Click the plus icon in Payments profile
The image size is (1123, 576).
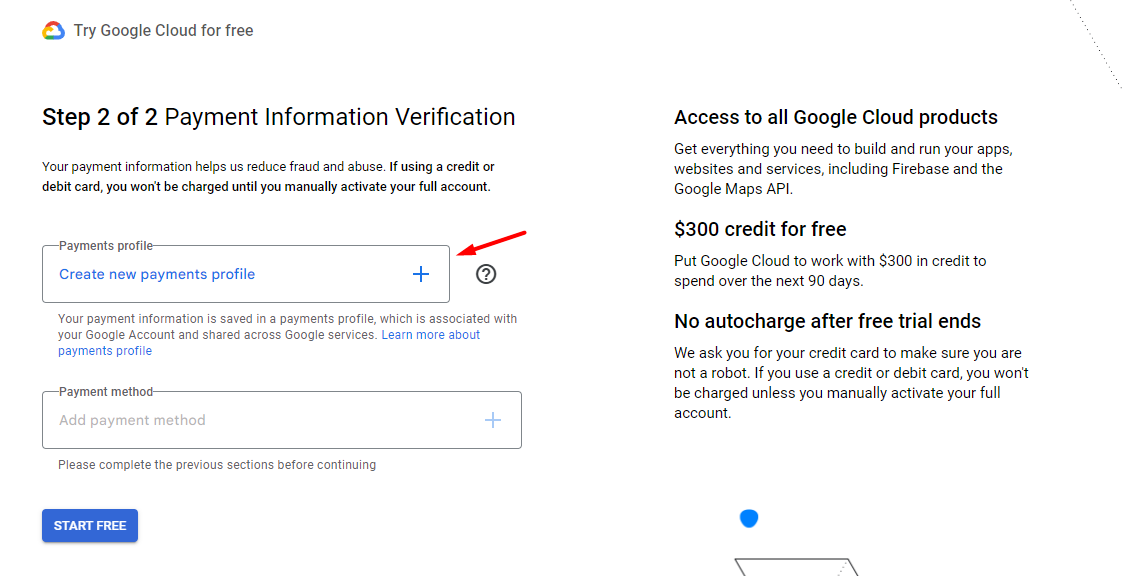pyautogui.click(x=421, y=274)
